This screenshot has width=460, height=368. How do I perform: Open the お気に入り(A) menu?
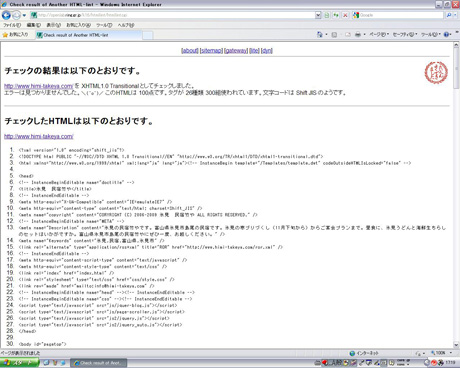[78, 25]
